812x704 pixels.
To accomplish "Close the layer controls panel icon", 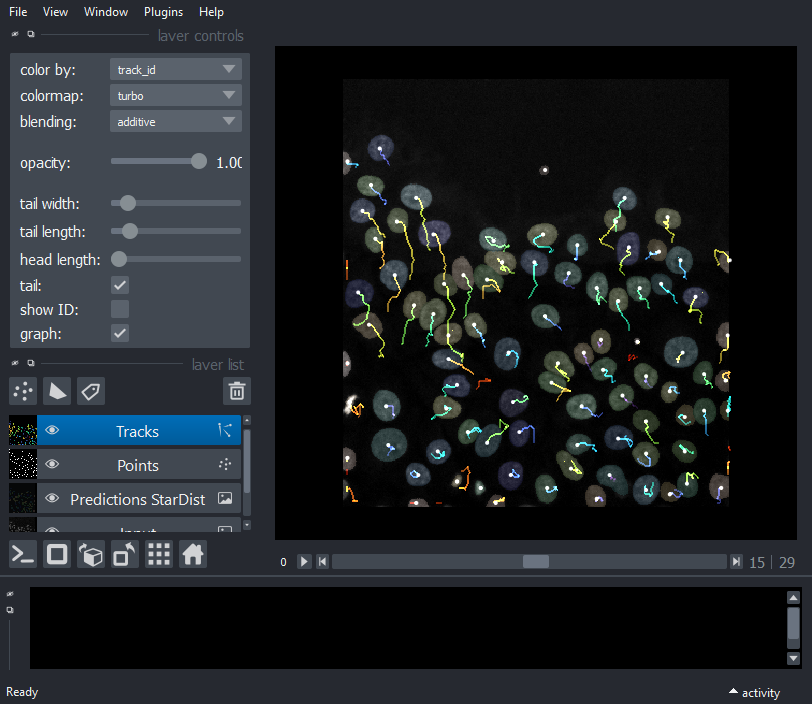I will point(15,34).
